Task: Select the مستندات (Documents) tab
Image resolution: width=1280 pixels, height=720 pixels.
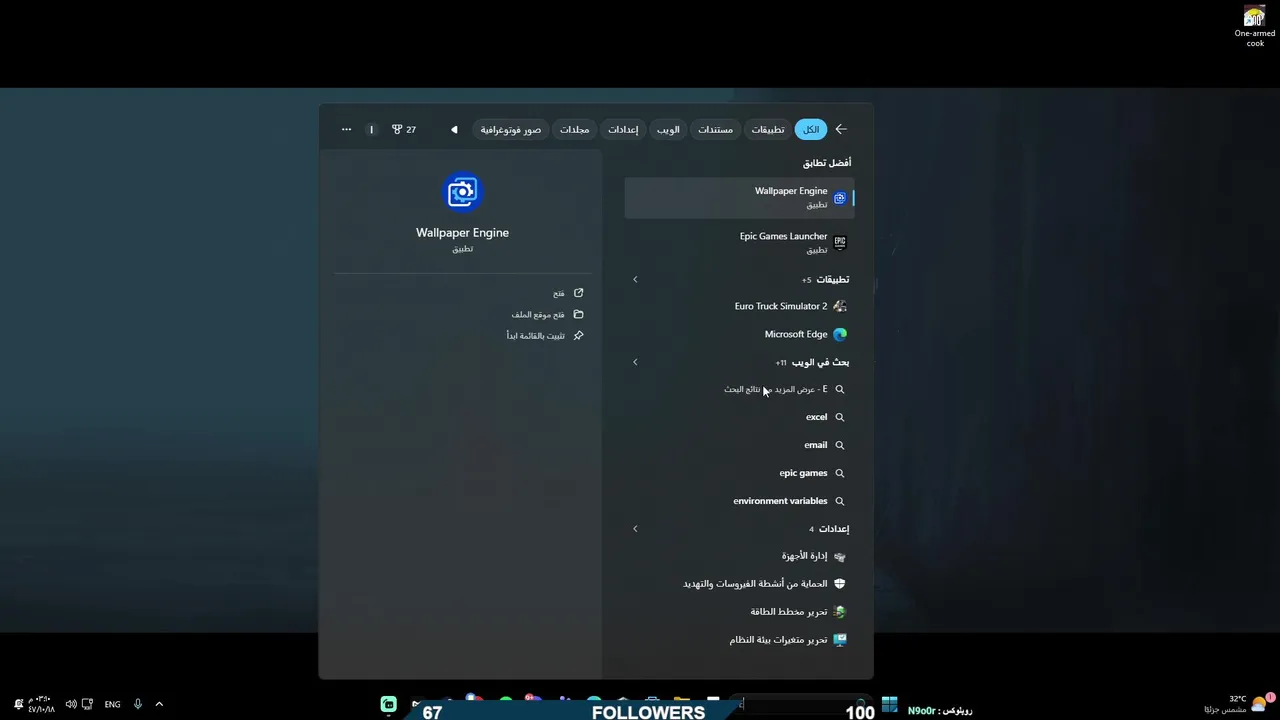Action: [x=715, y=129]
